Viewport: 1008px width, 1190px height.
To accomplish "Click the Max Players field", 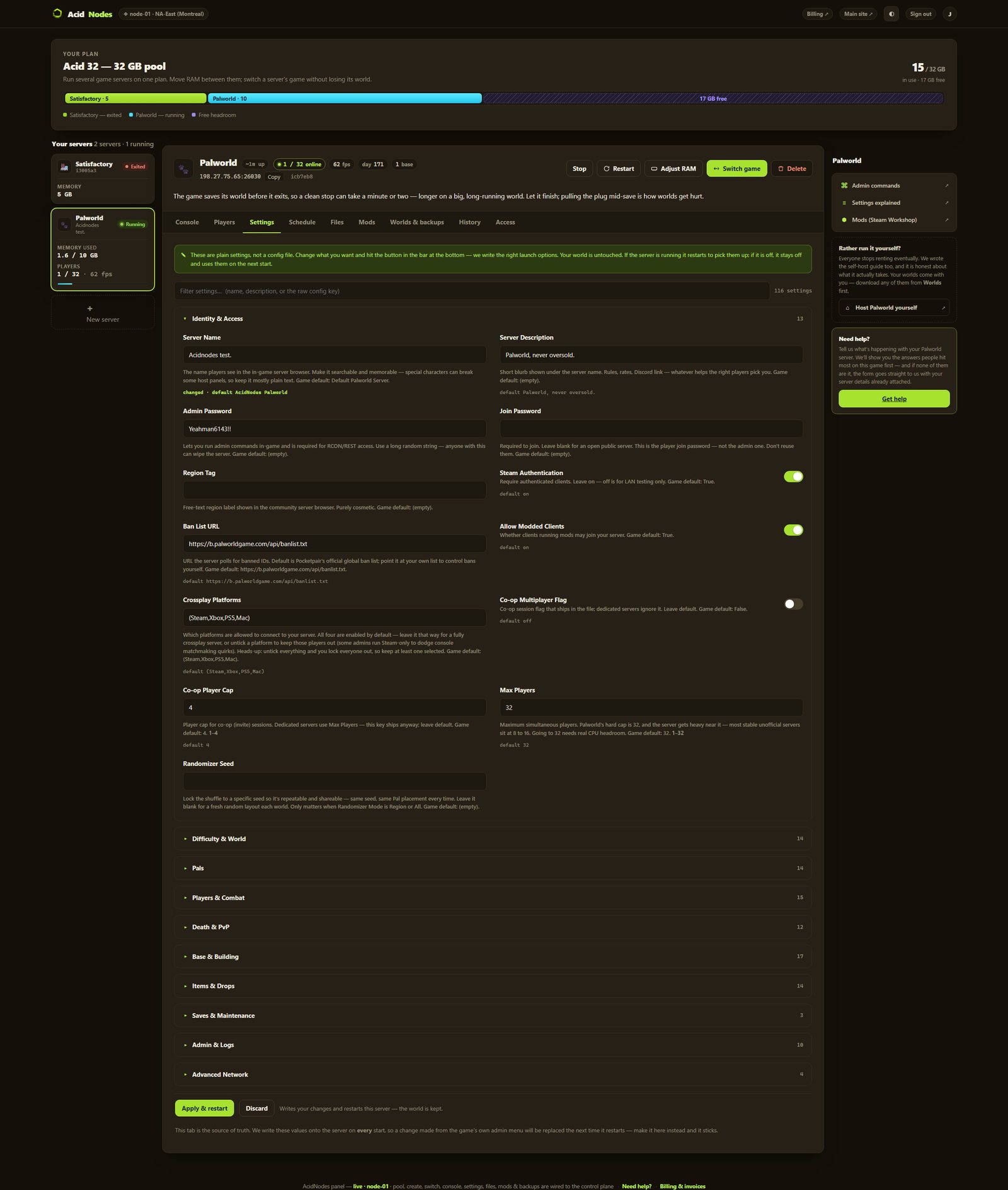I will (651, 708).
